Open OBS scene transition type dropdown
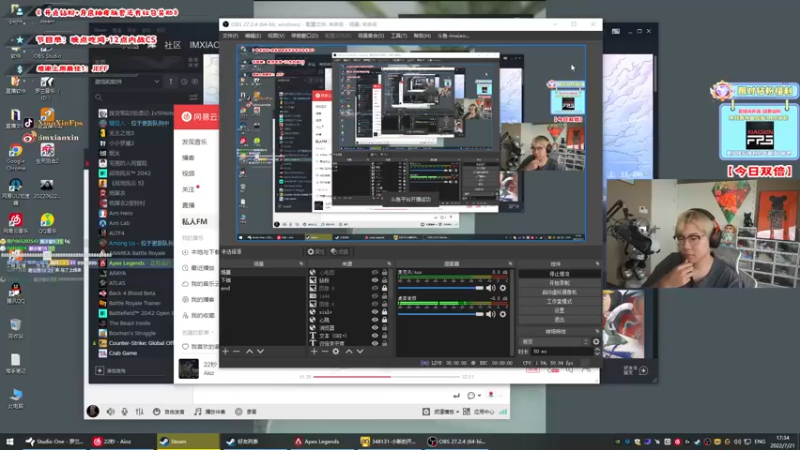This screenshot has height=450, width=800. 554,342
